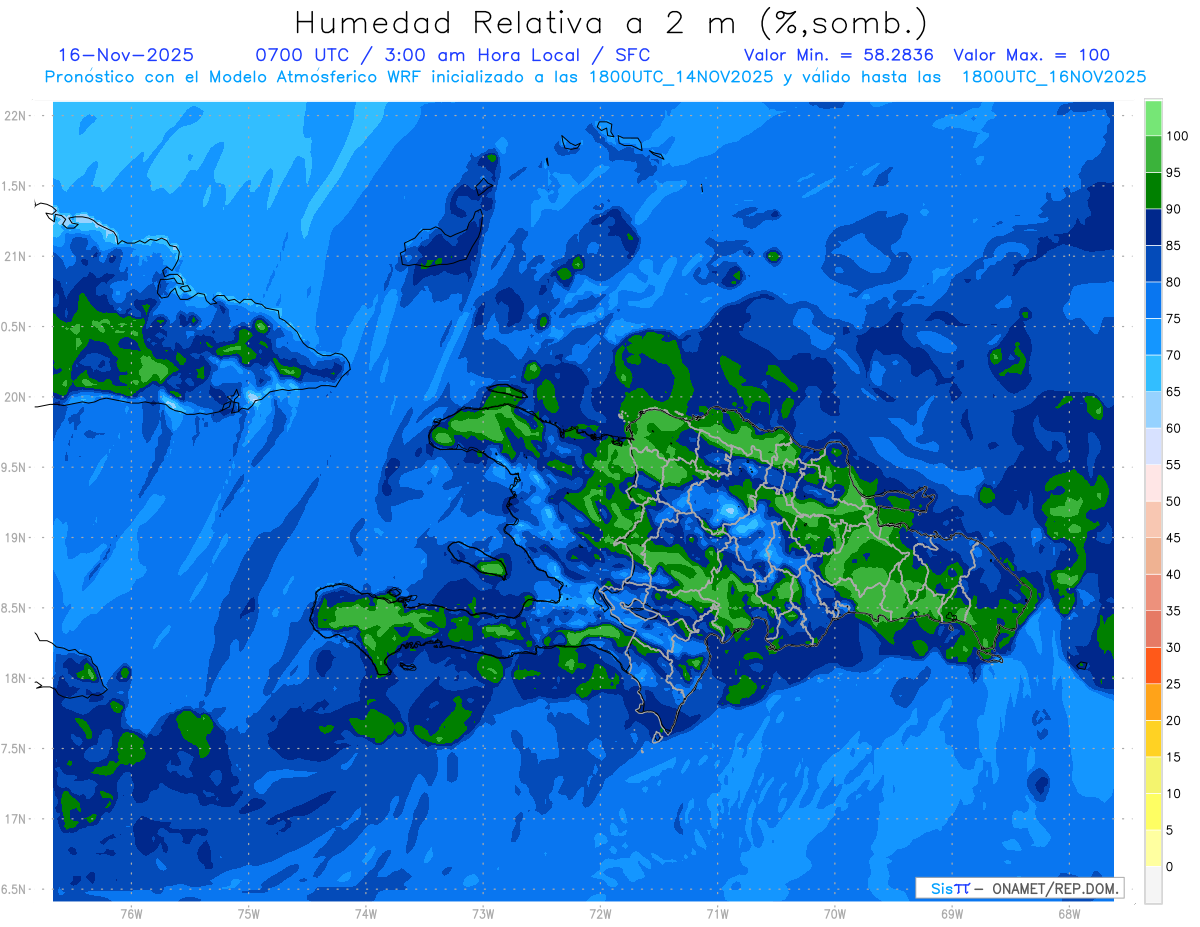1200x927 pixels.
Task: Click the '65' label on the color scale
Action: click(x=1173, y=392)
